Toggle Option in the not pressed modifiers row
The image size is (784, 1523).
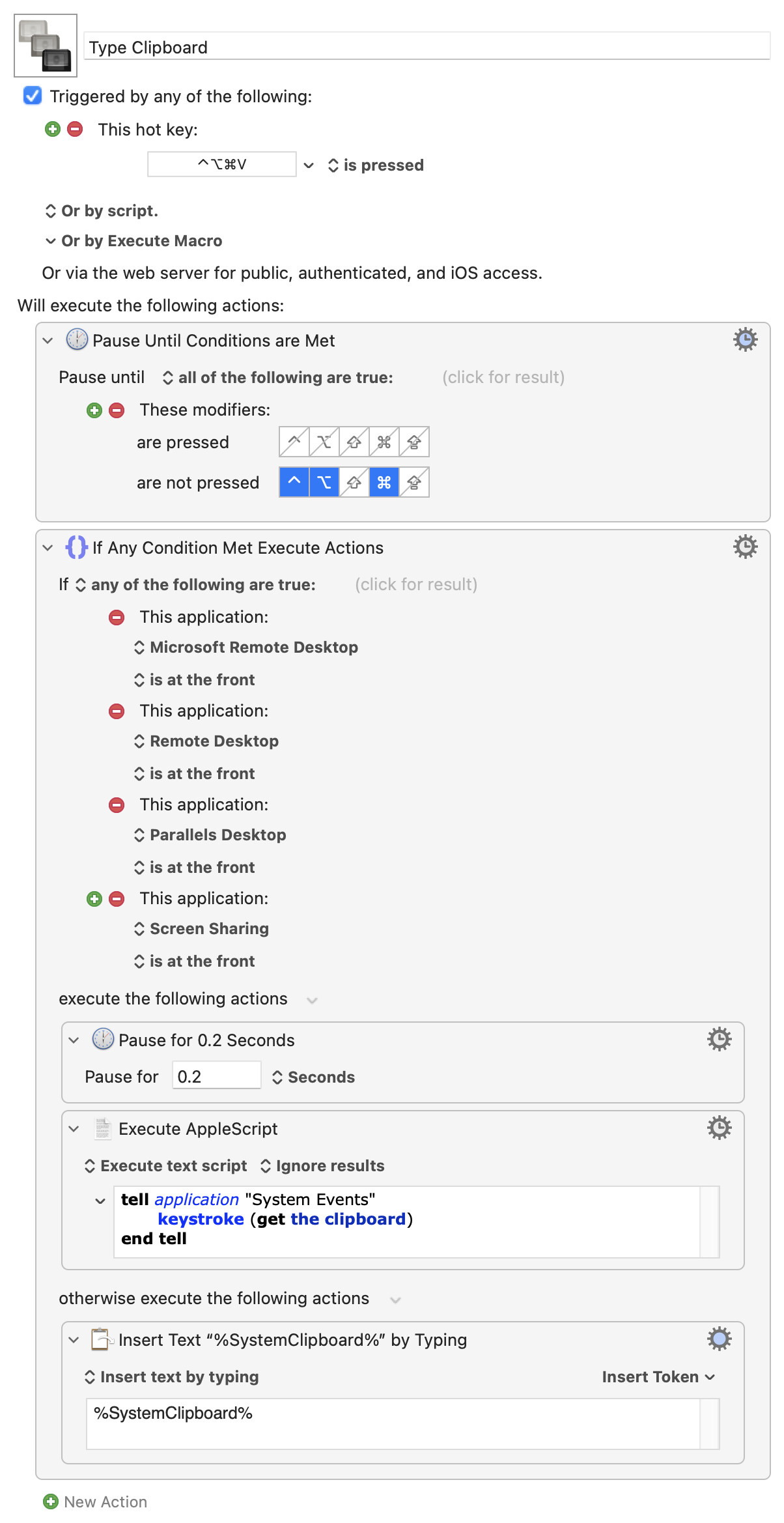coord(324,483)
